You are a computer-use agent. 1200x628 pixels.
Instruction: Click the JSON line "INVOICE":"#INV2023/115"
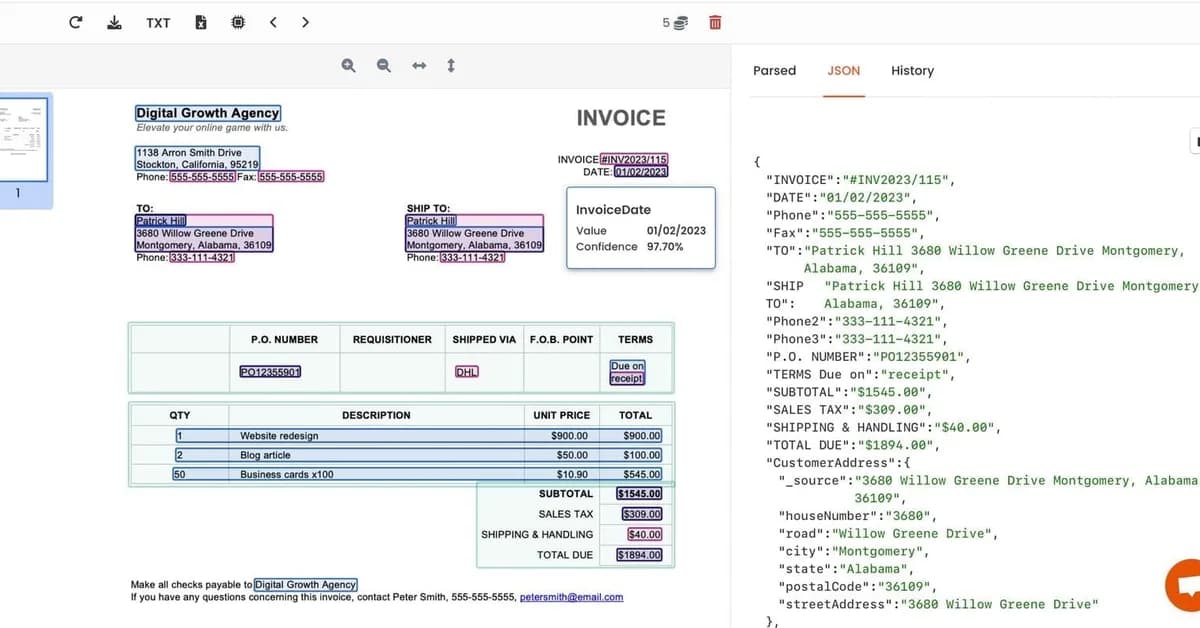click(861, 181)
